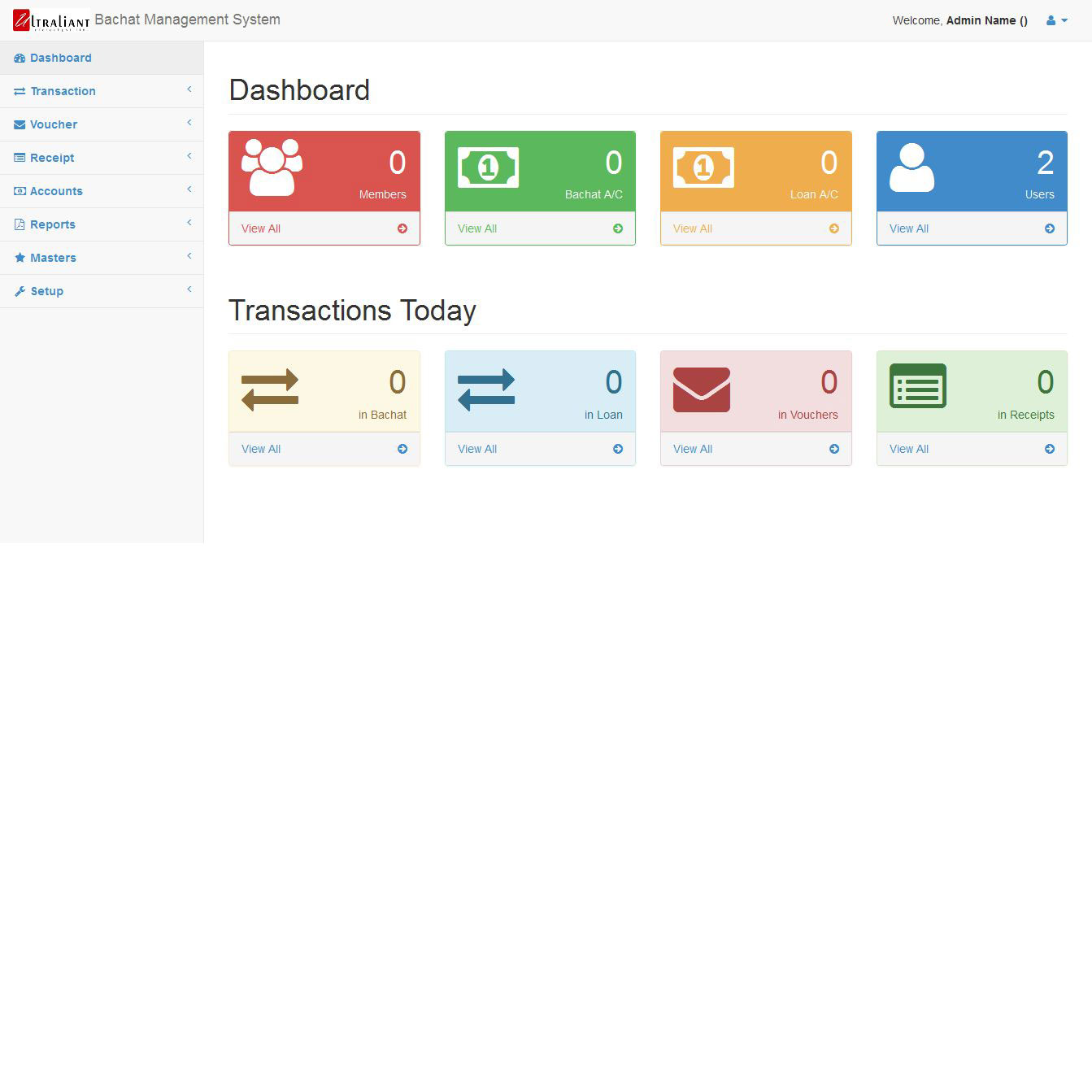Viewport: 1092px width, 1092px height.
Task: Click Bachat Management System title
Action: pyautogui.click(x=187, y=20)
